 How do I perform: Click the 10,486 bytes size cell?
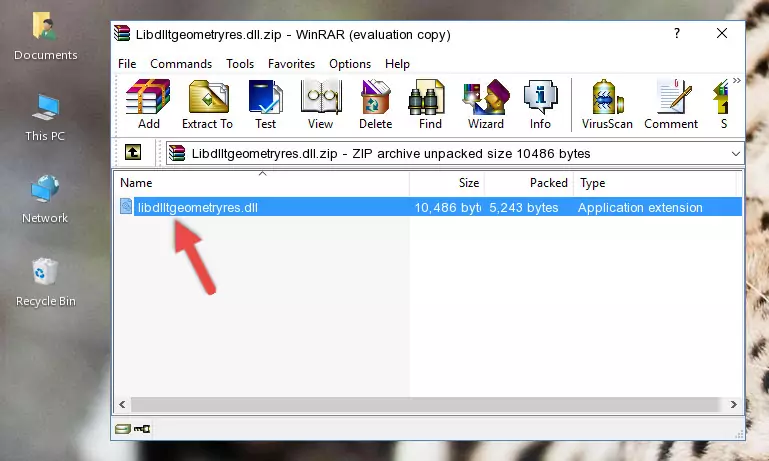(x=447, y=207)
